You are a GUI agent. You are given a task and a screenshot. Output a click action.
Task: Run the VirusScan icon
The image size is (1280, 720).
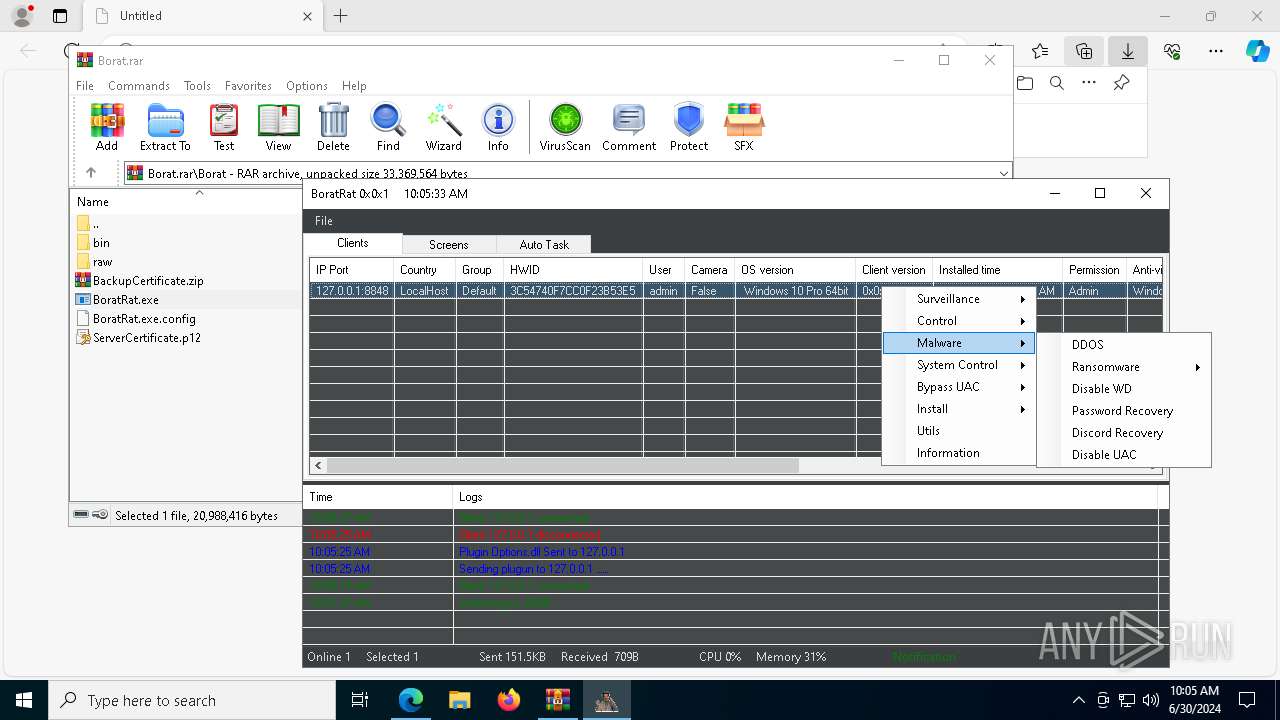[565, 127]
